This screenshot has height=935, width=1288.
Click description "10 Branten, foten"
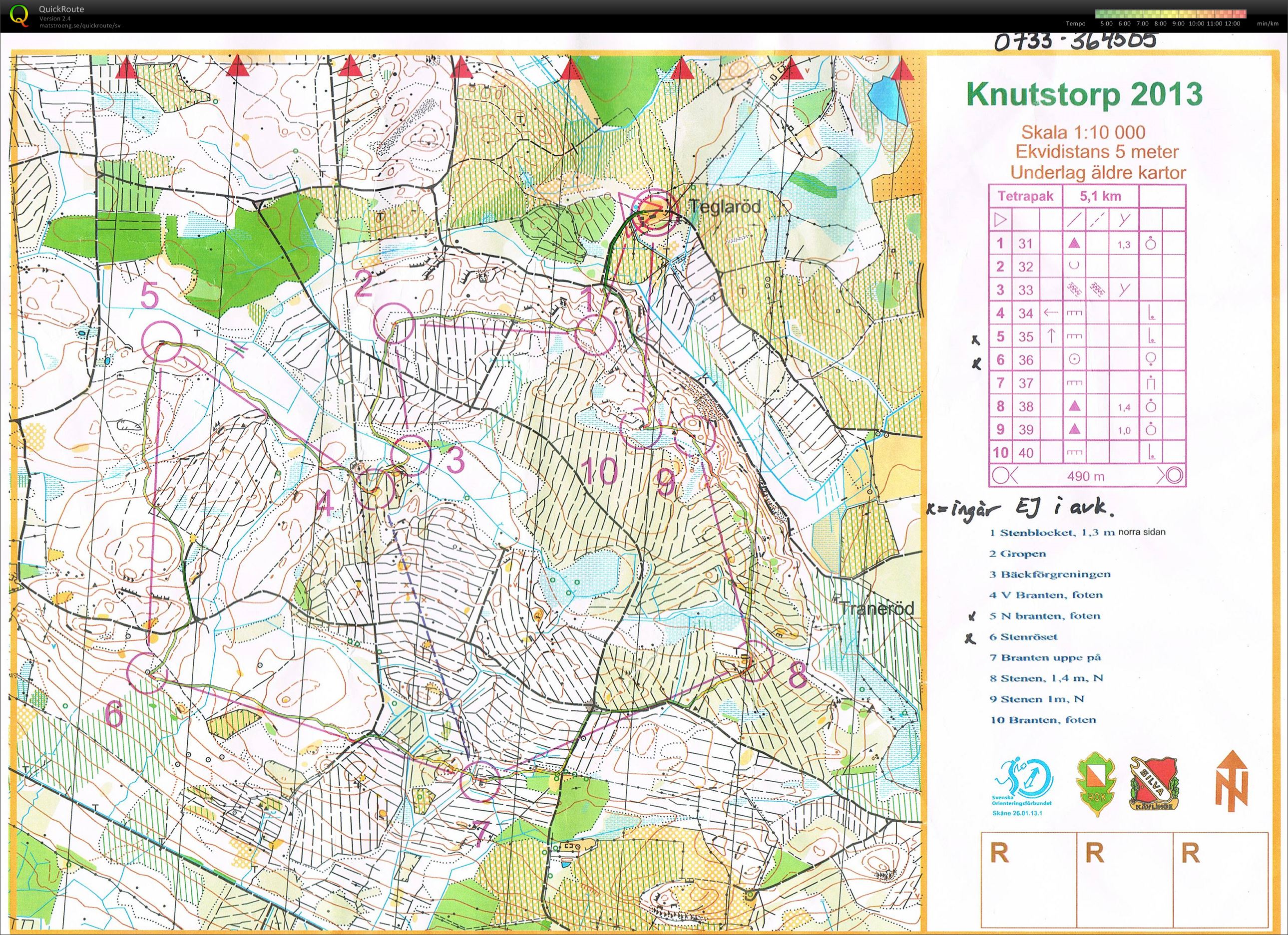pos(1043,720)
